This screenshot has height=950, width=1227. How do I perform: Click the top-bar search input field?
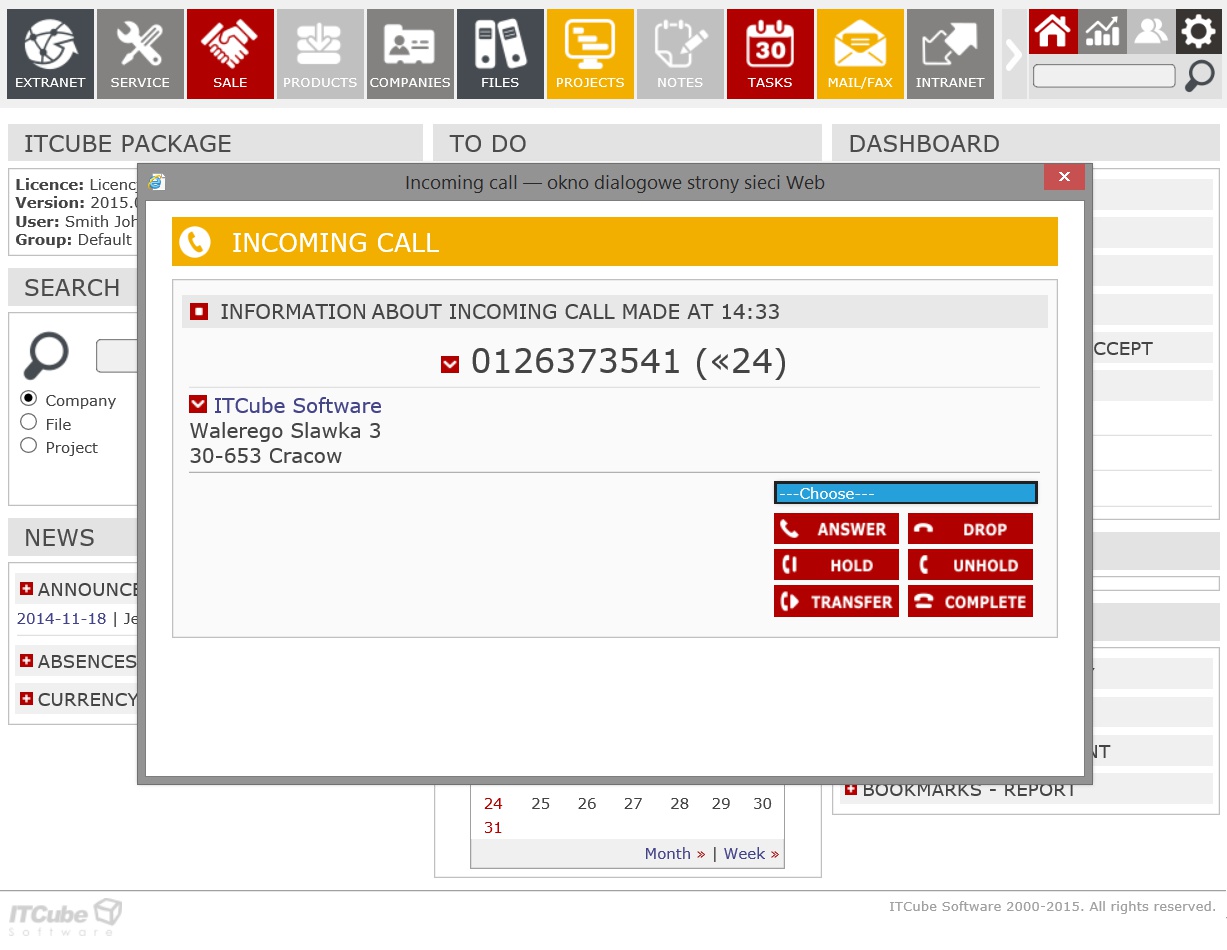[x=1104, y=76]
